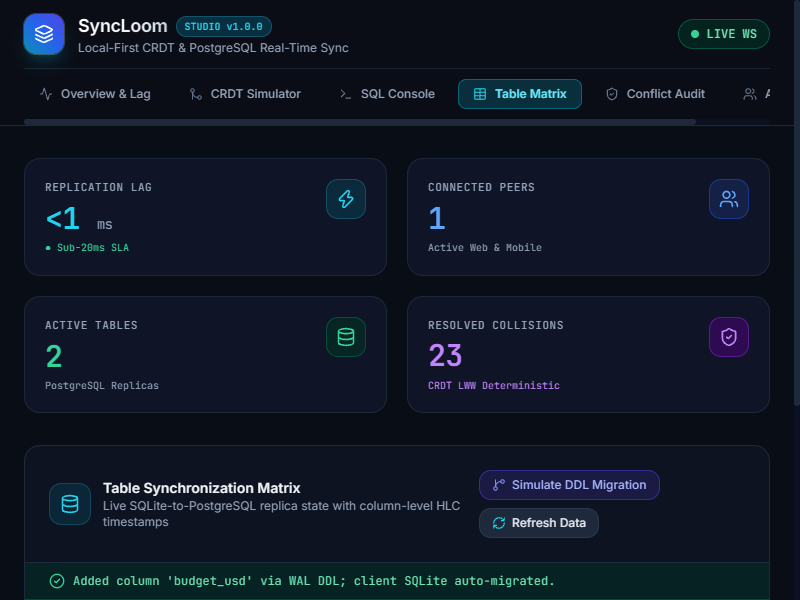Open the Overview & Lag tab
Image resolution: width=800 pixels, height=600 pixels.
[x=95, y=94]
